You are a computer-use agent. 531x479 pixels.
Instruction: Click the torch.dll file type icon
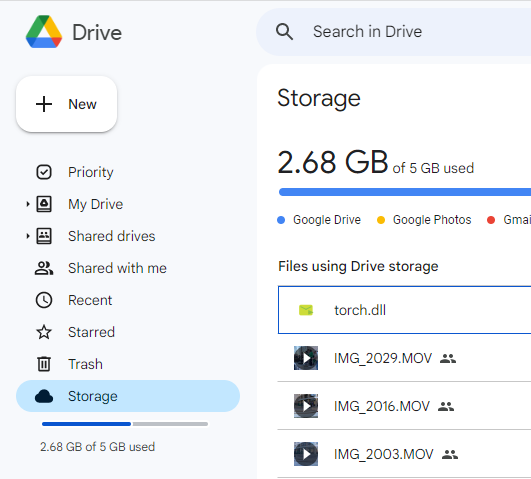coord(306,310)
